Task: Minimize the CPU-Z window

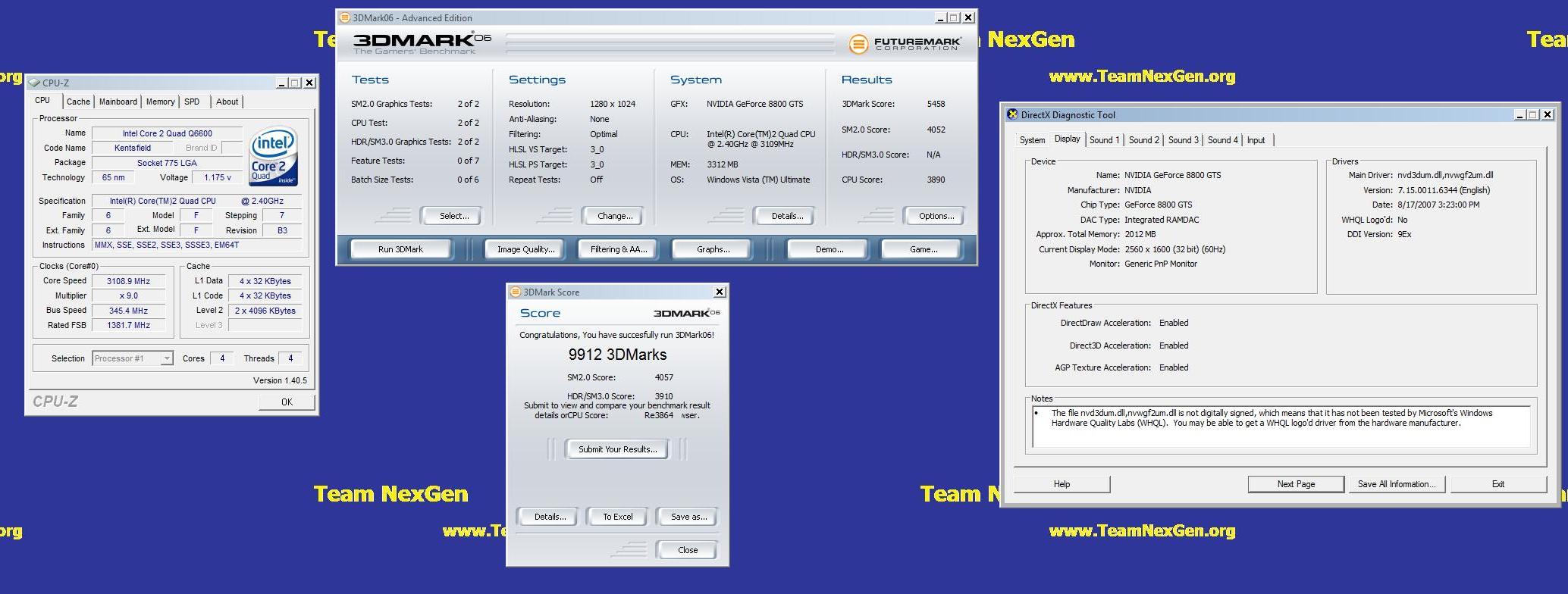Action: (282, 83)
